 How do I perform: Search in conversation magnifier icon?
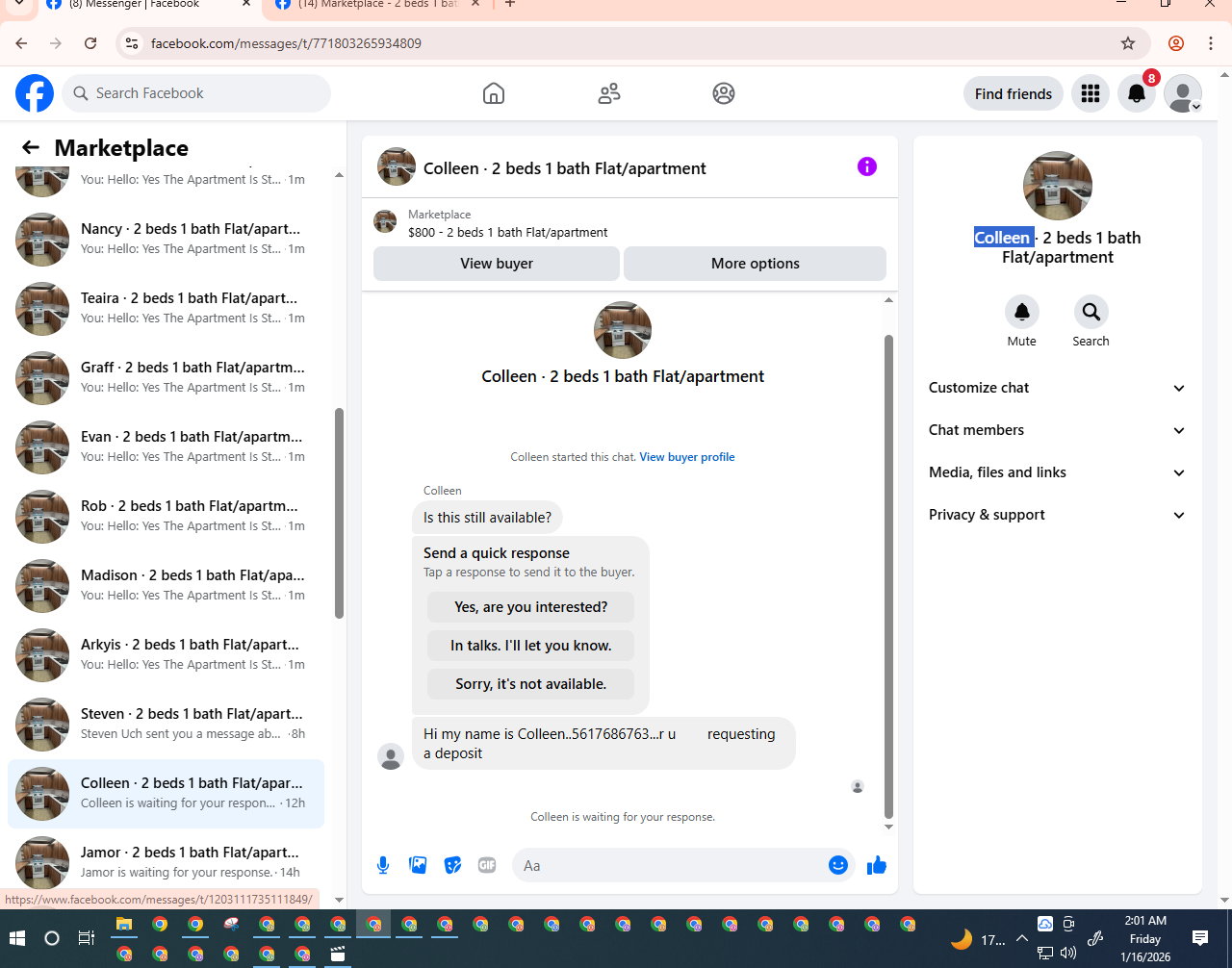pos(1091,312)
